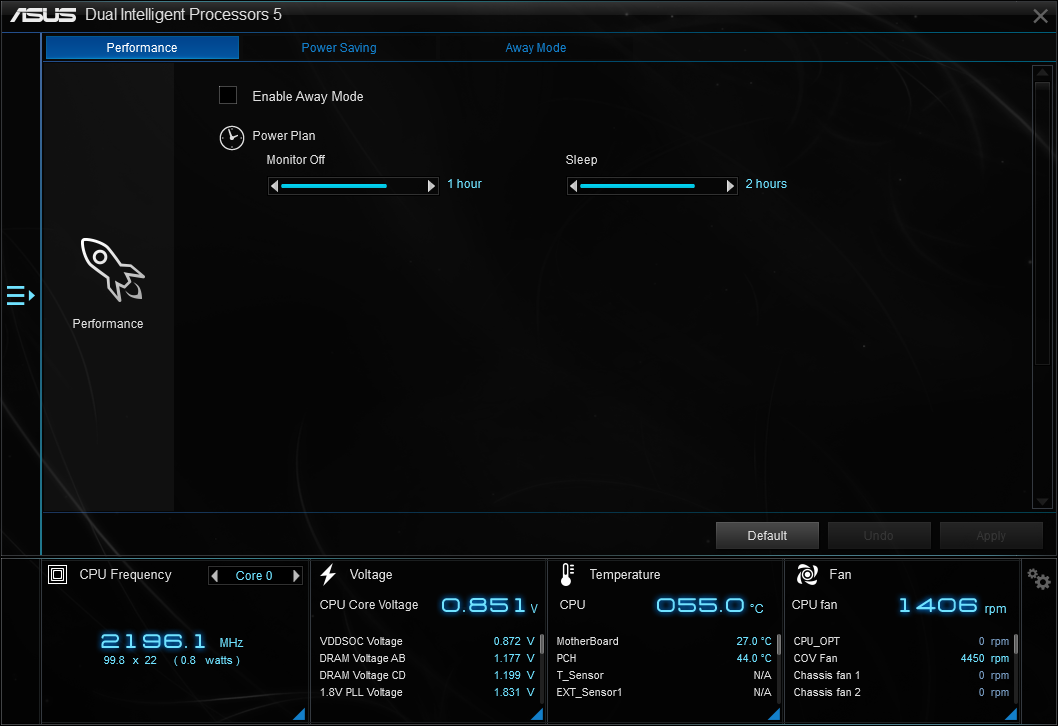Viewport: 1058px width, 726px height.
Task: Expand the CPU Frequency panel corner triangle
Action: pos(300,714)
